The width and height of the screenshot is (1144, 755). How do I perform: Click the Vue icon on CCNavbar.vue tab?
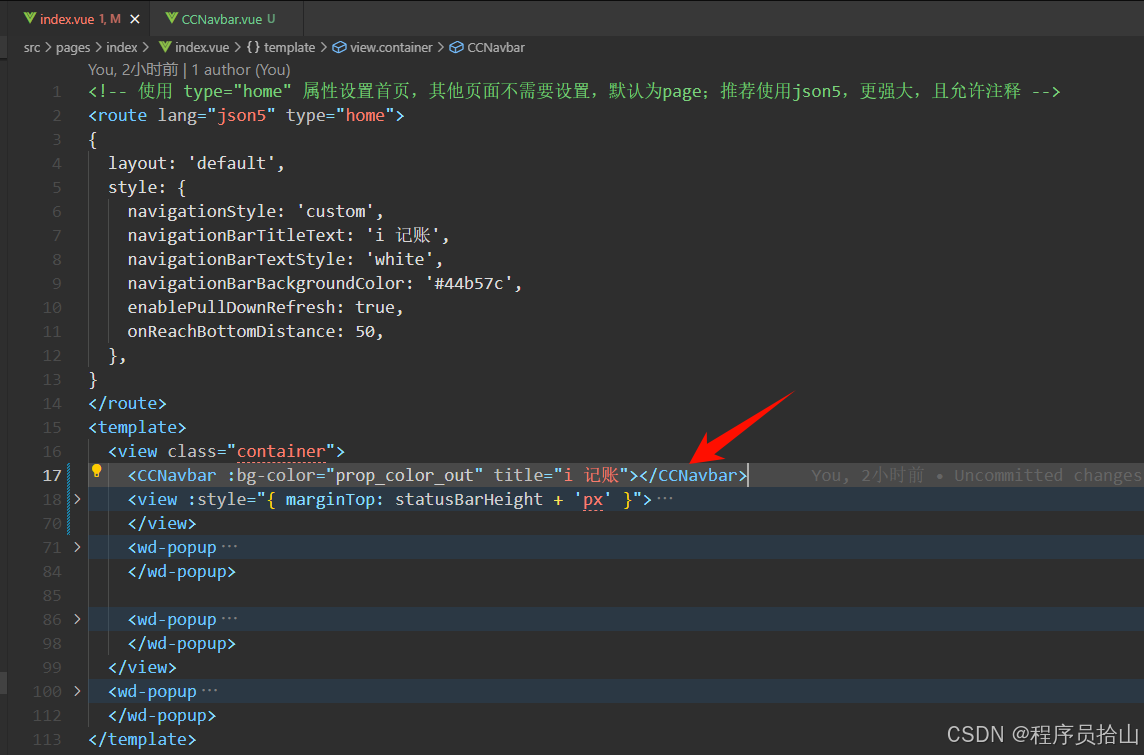171,18
